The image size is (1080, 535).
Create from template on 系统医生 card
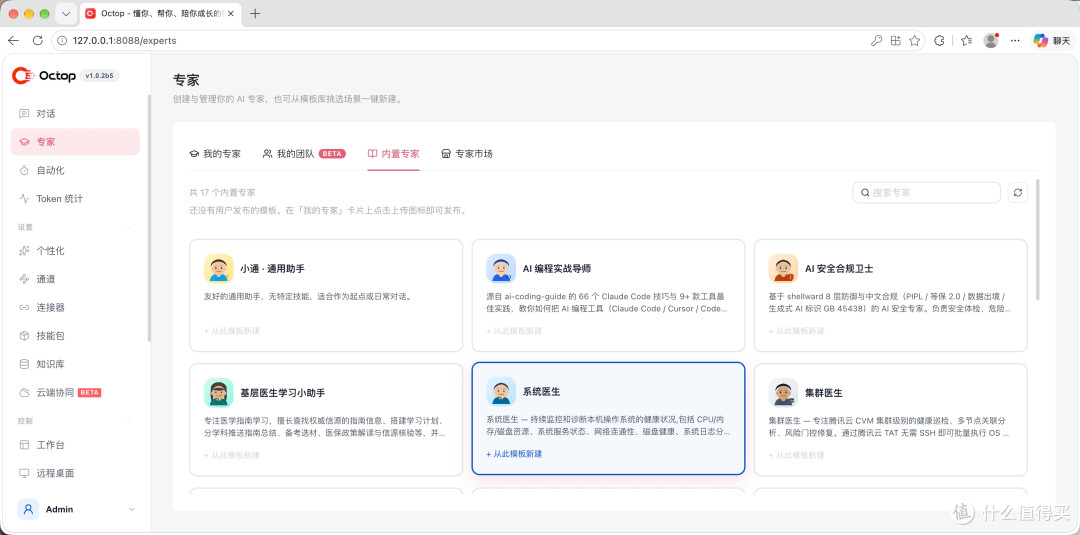(x=514, y=454)
